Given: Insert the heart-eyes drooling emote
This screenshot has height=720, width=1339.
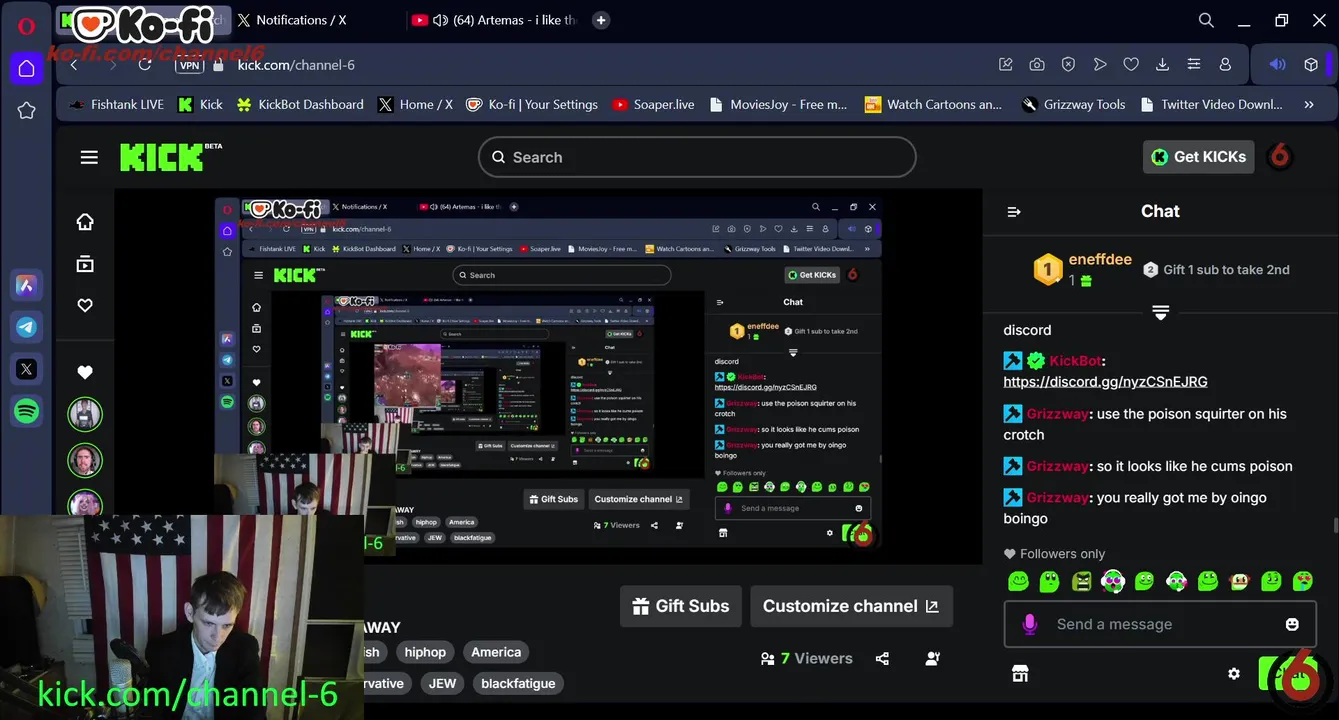Looking at the screenshot, I should point(1302,581).
